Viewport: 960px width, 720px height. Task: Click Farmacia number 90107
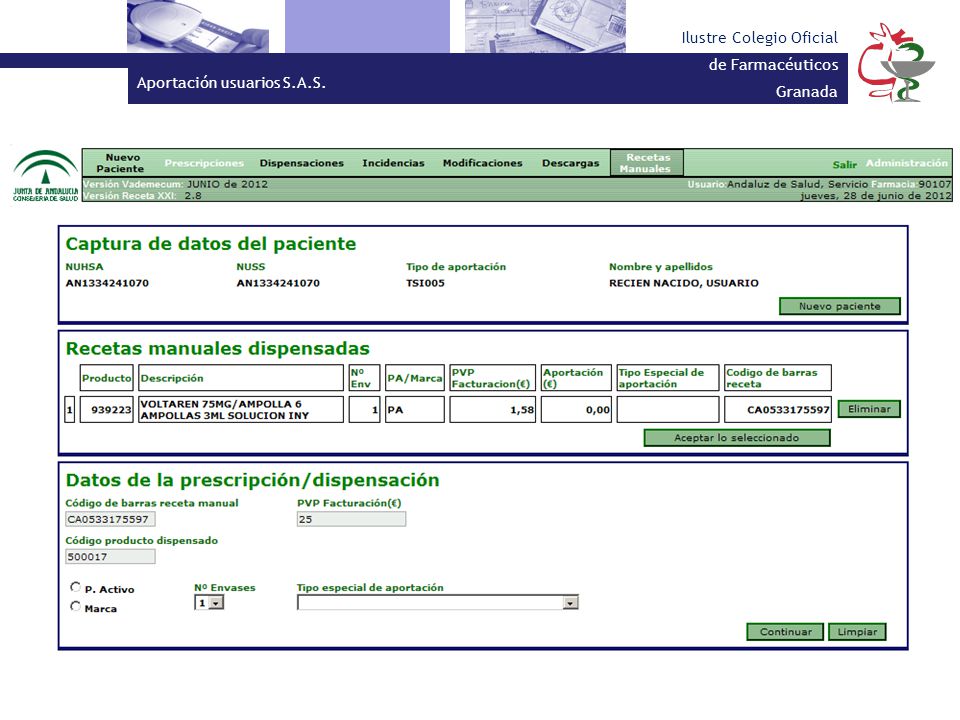tap(934, 184)
